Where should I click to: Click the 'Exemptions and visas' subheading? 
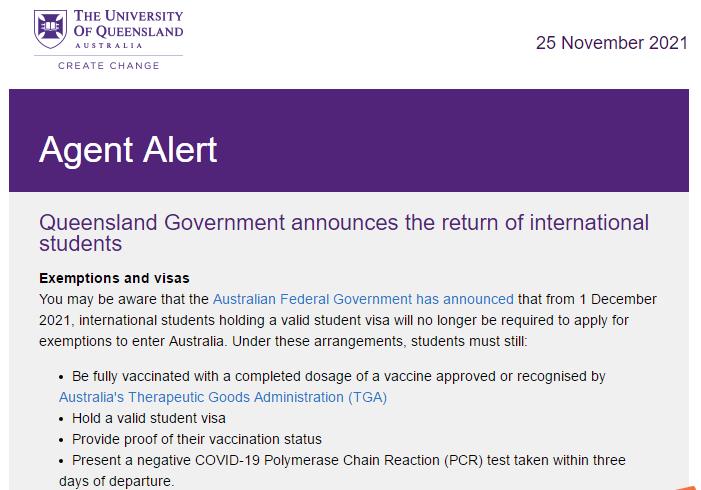pos(114,278)
